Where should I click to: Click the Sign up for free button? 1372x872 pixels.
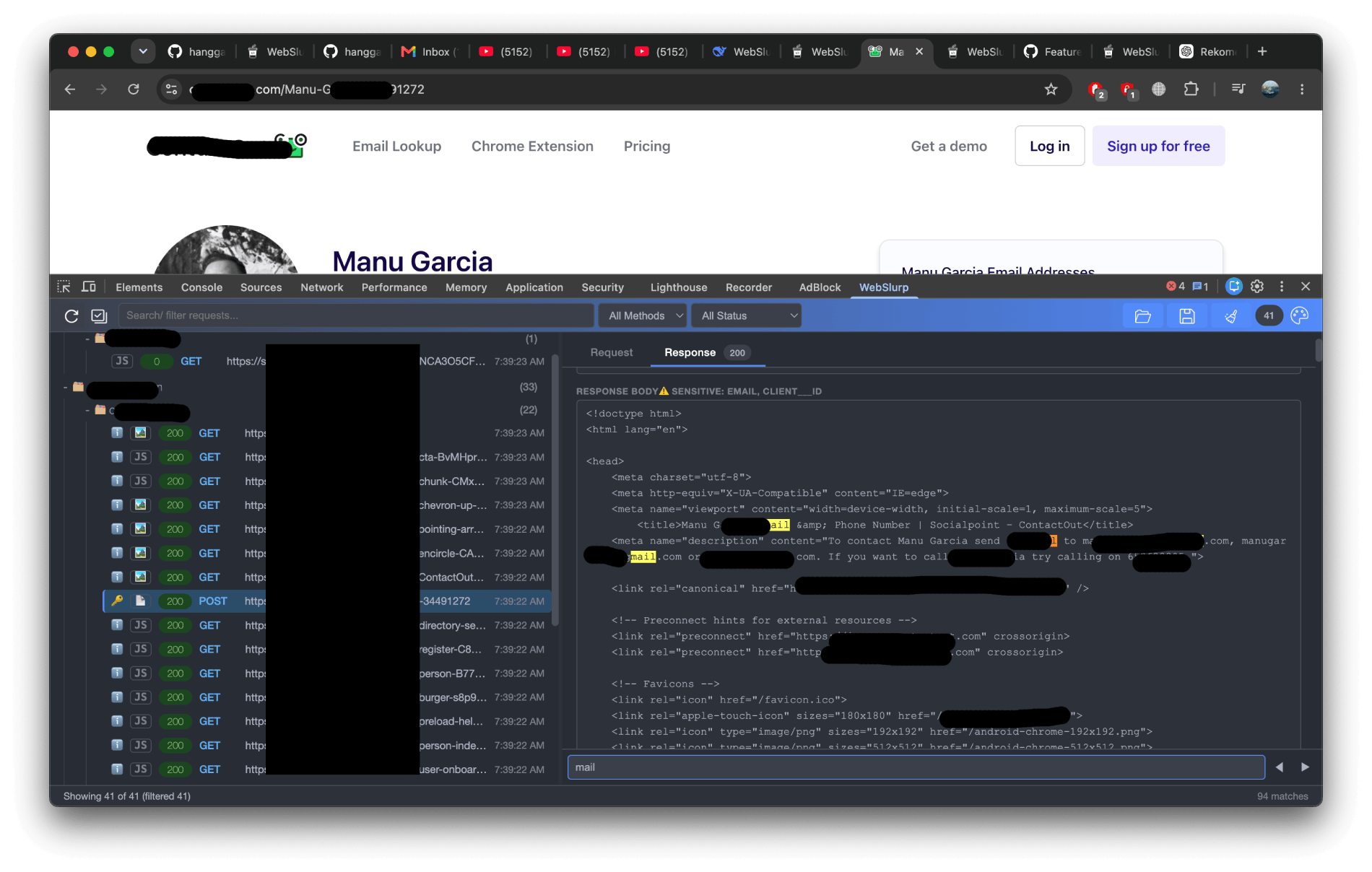(x=1158, y=146)
